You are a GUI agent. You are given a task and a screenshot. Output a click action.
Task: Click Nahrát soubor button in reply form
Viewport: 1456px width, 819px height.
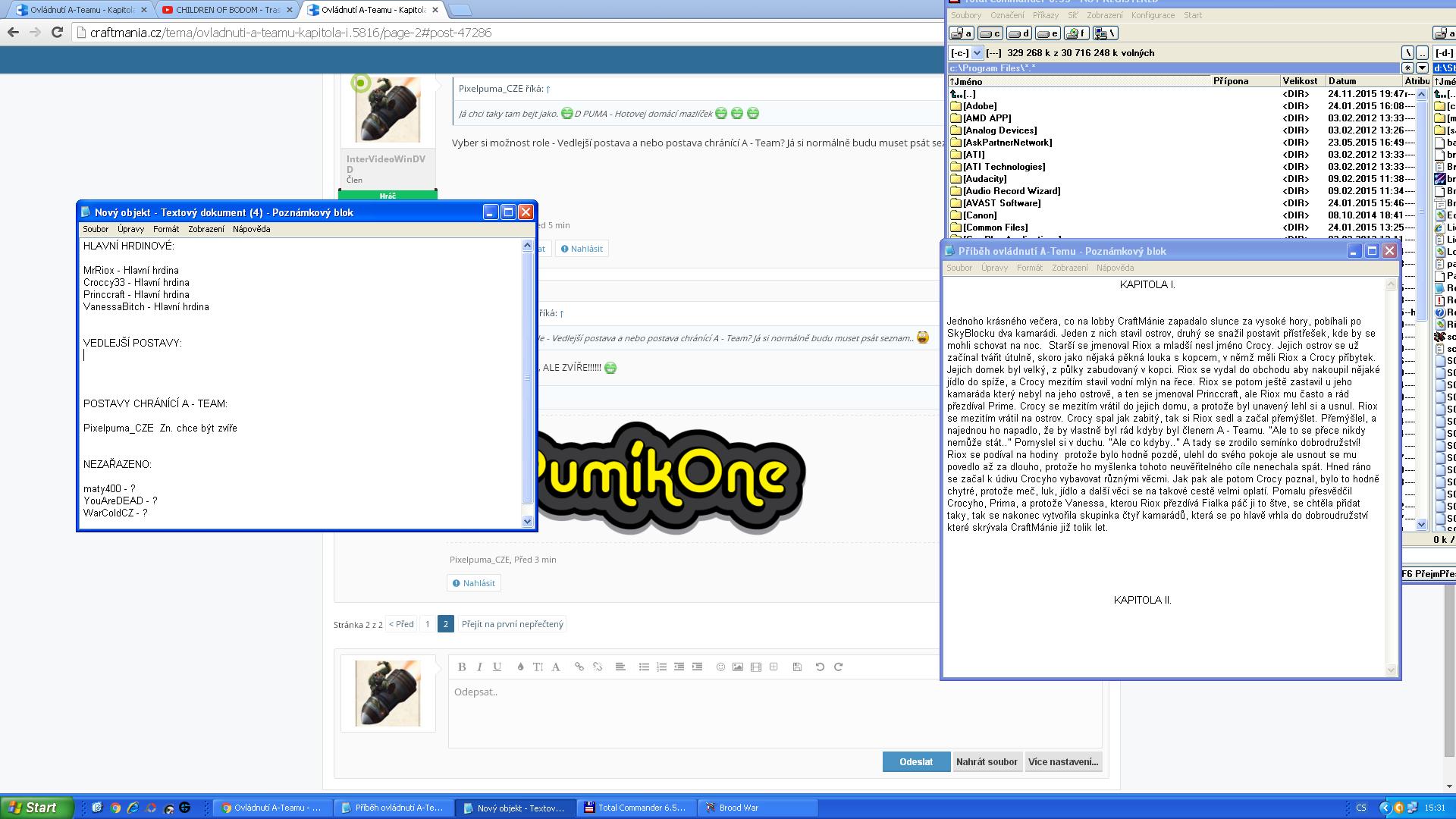(x=987, y=762)
